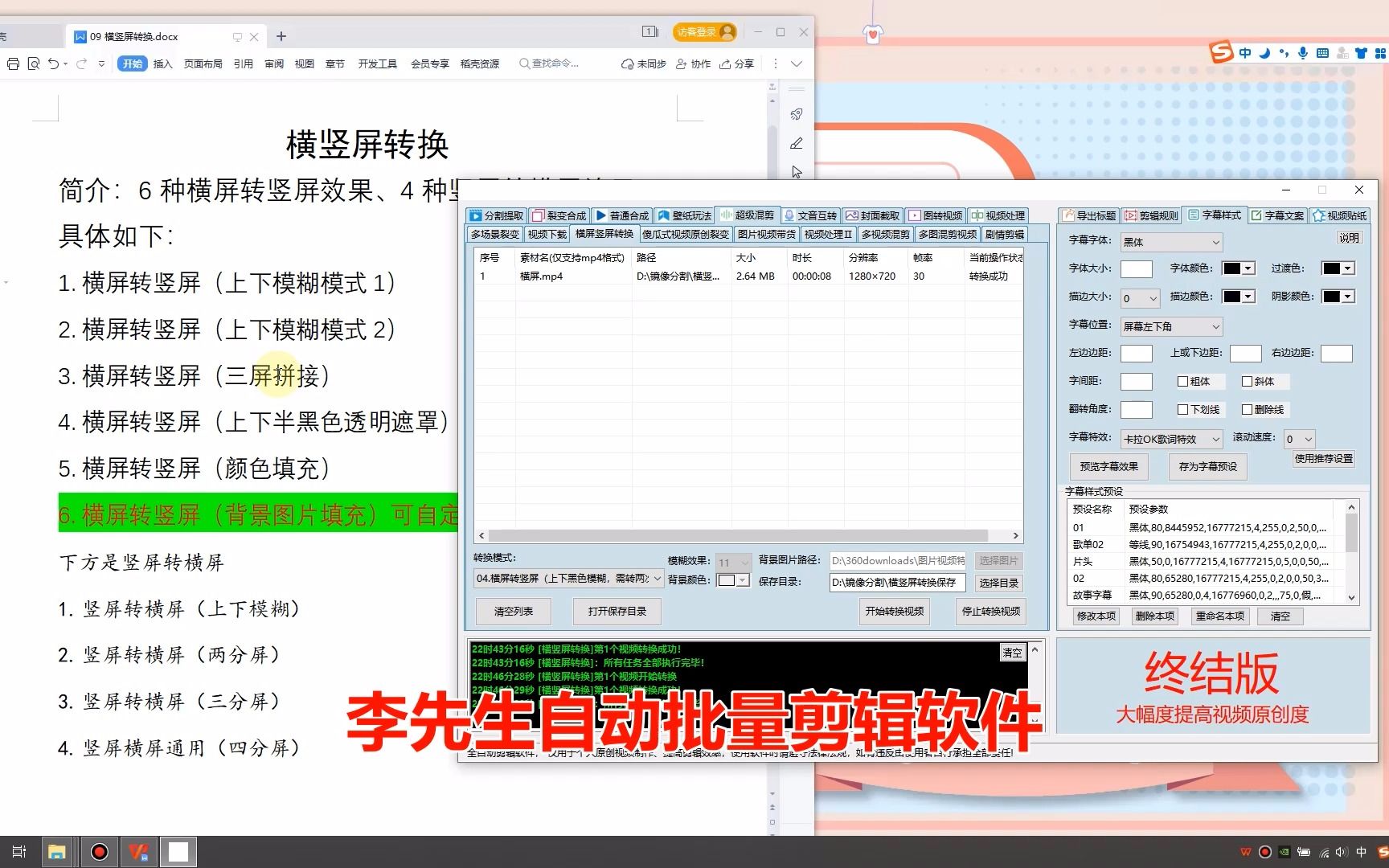Click the 选择目录 button
The image size is (1389, 868).
click(x=998, y=583)
